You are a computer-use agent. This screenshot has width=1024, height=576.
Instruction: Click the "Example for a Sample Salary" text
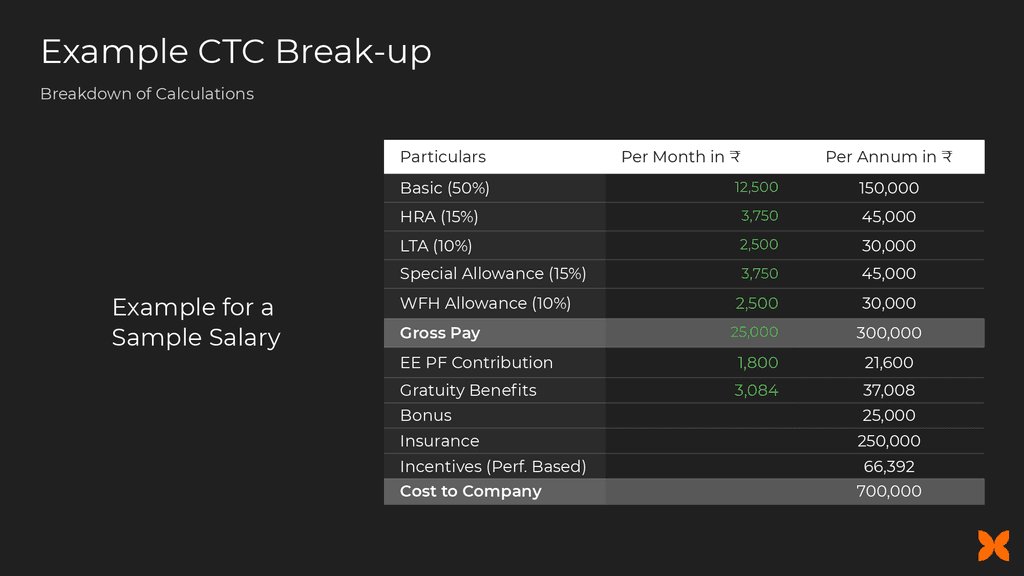(x=196, y=322)
